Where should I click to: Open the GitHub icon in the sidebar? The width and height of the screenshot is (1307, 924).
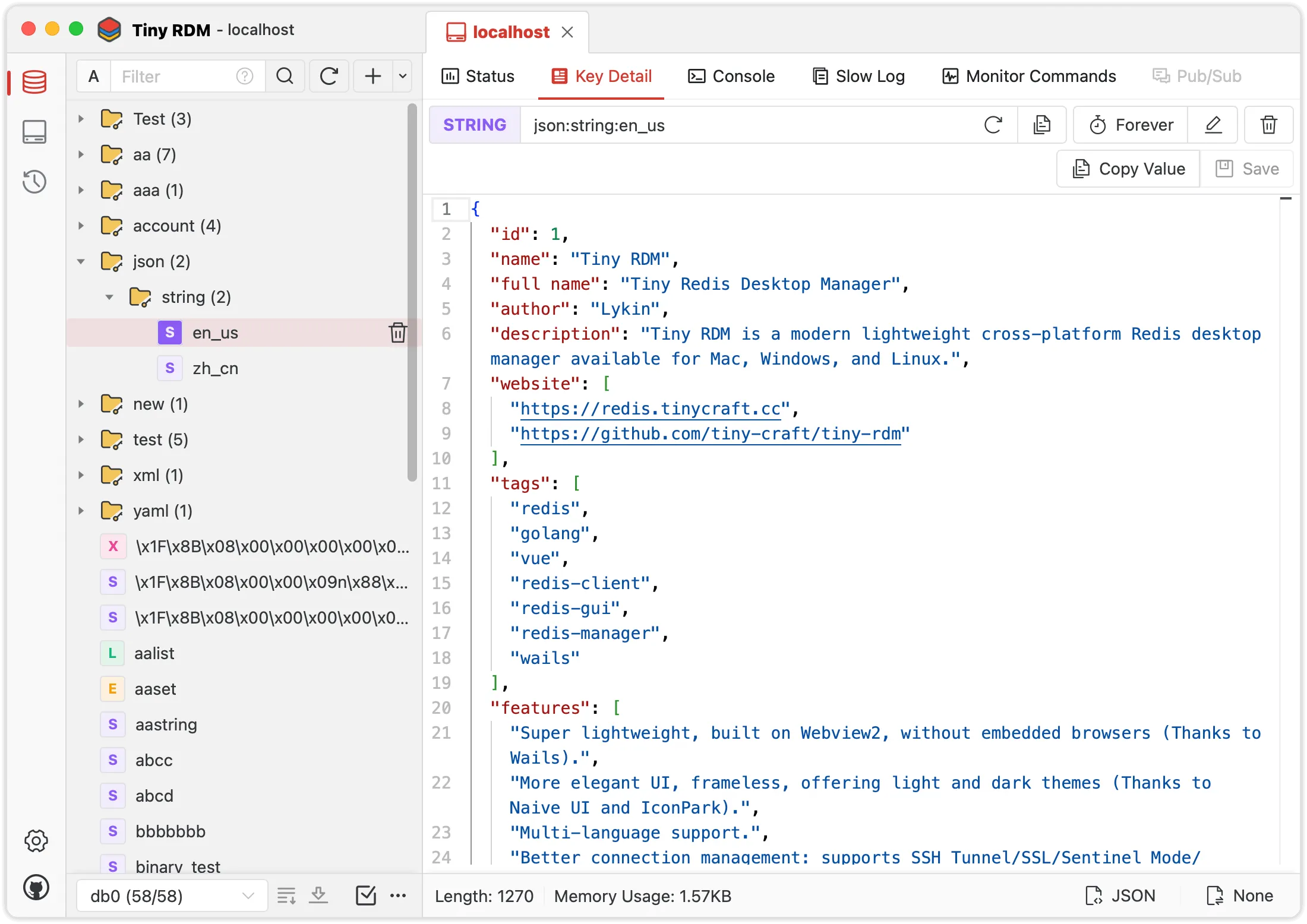[36, 888]
